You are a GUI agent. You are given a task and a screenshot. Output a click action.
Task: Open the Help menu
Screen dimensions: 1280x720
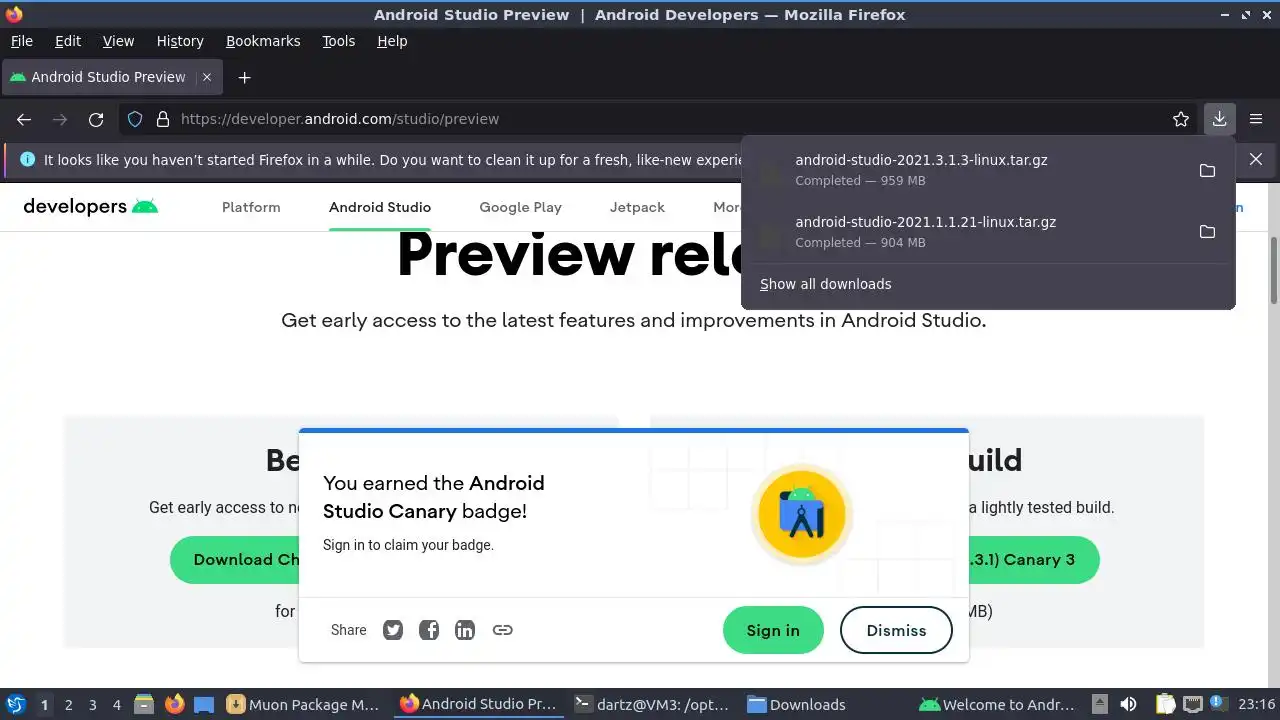392,41
